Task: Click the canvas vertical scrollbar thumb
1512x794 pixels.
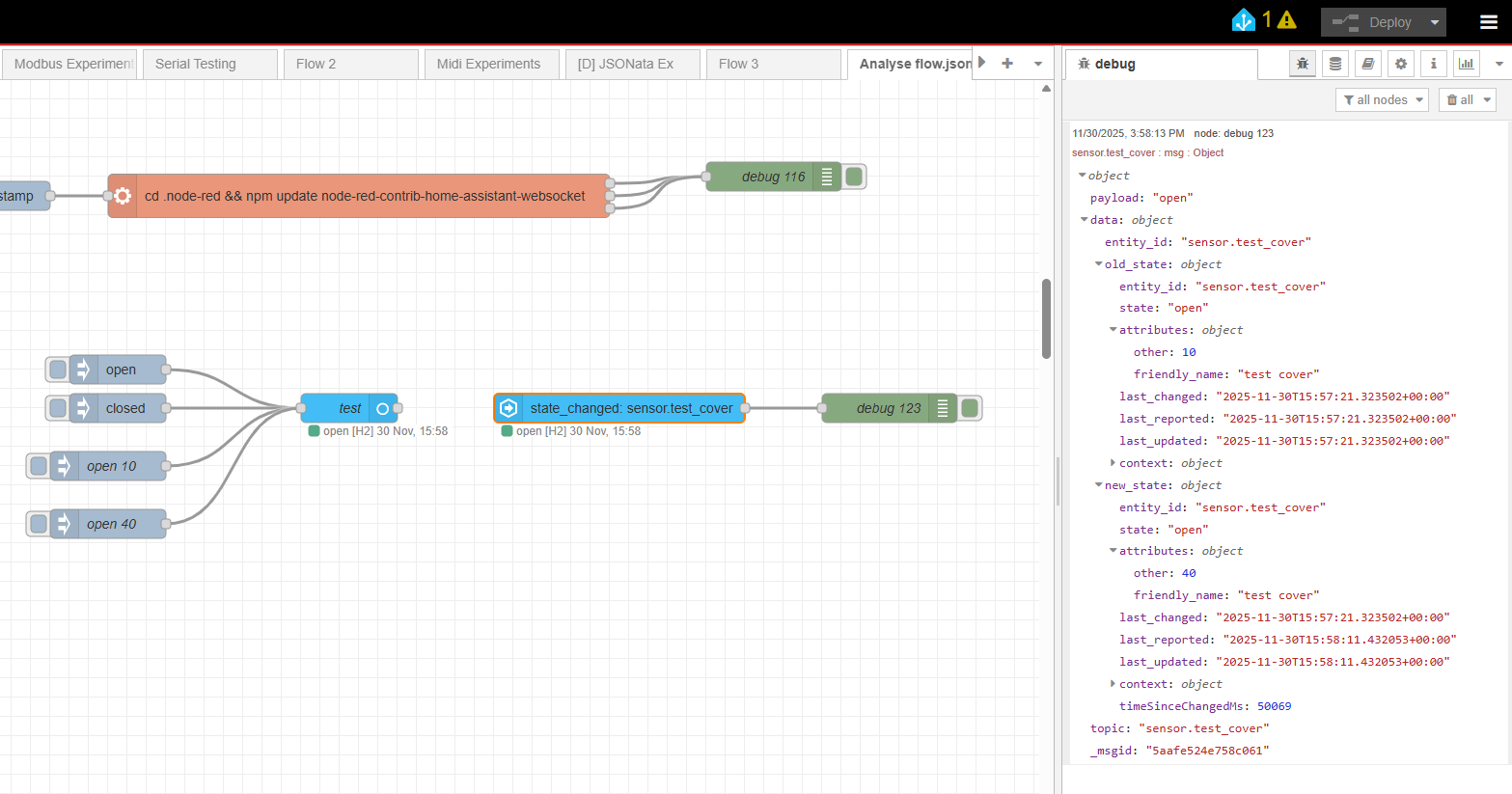Action: (1046, 318)
